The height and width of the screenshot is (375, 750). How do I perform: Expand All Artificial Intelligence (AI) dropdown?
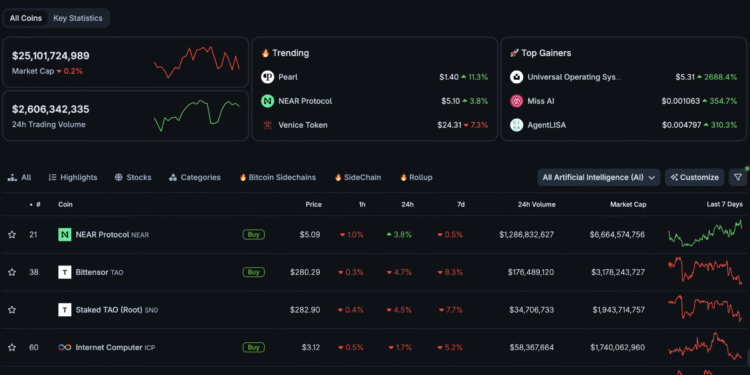click(x=599, y=177)
